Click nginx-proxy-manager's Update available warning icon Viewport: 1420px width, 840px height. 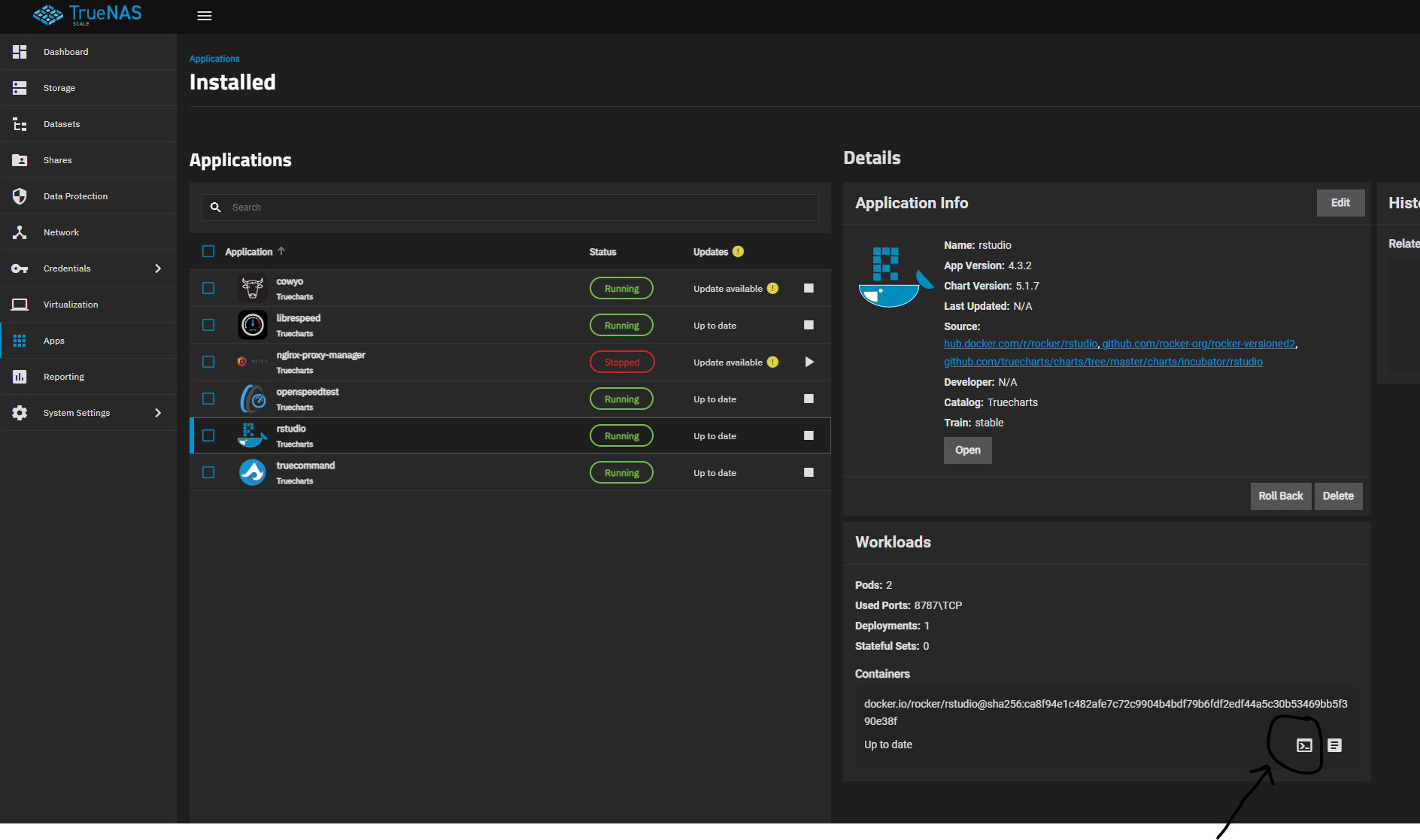(772, 362)
